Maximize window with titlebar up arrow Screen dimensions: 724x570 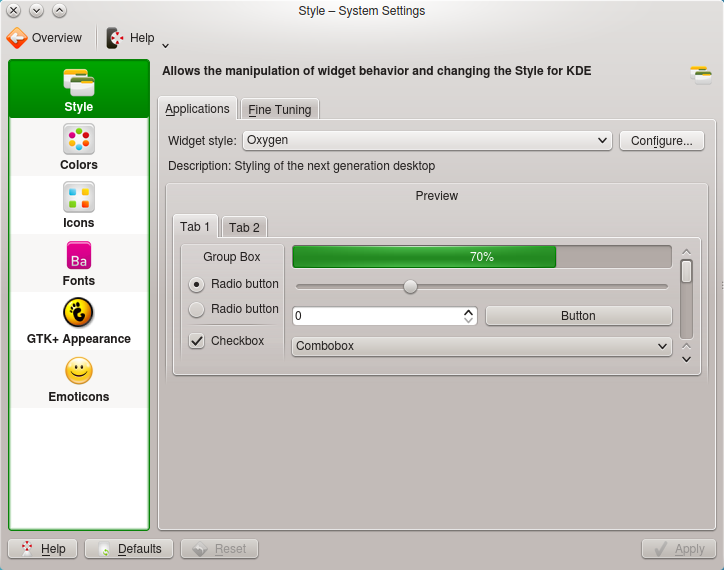tap(59, 10)
